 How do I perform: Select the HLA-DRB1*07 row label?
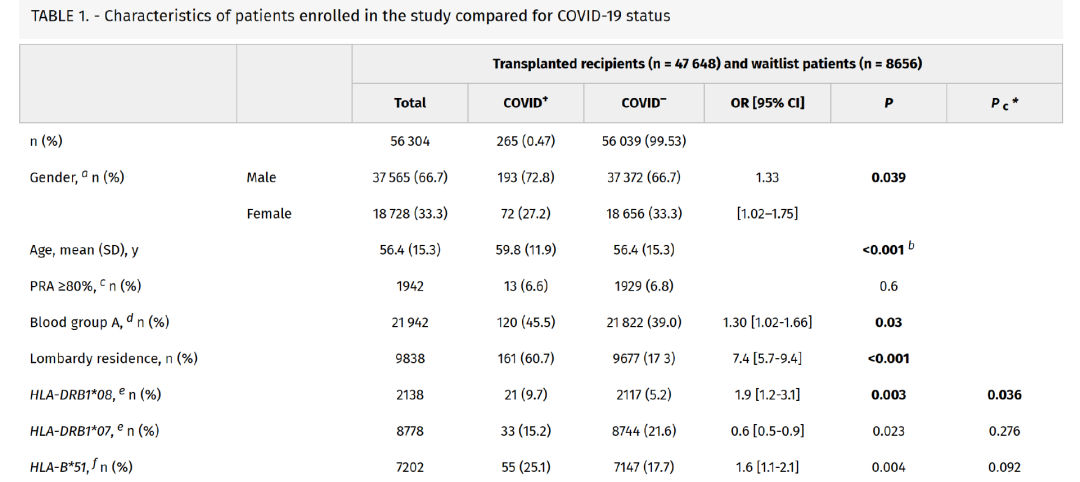click(95, 430)
